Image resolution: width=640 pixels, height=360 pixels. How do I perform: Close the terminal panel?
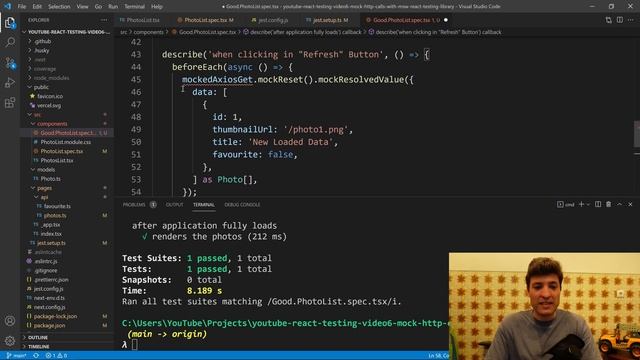630,204
